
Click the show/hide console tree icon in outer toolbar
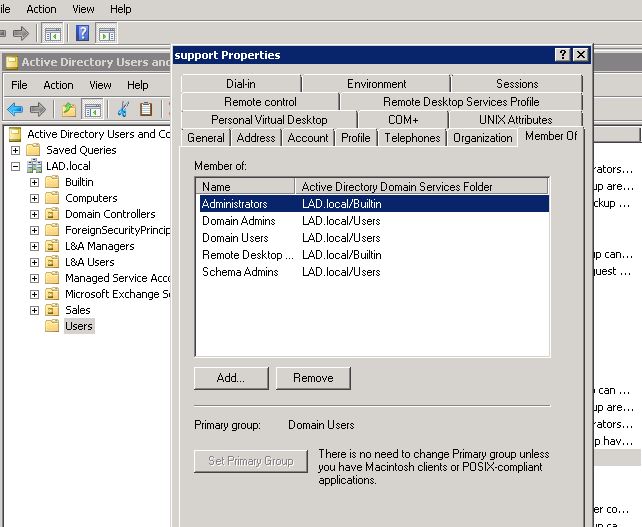[53, 34]
